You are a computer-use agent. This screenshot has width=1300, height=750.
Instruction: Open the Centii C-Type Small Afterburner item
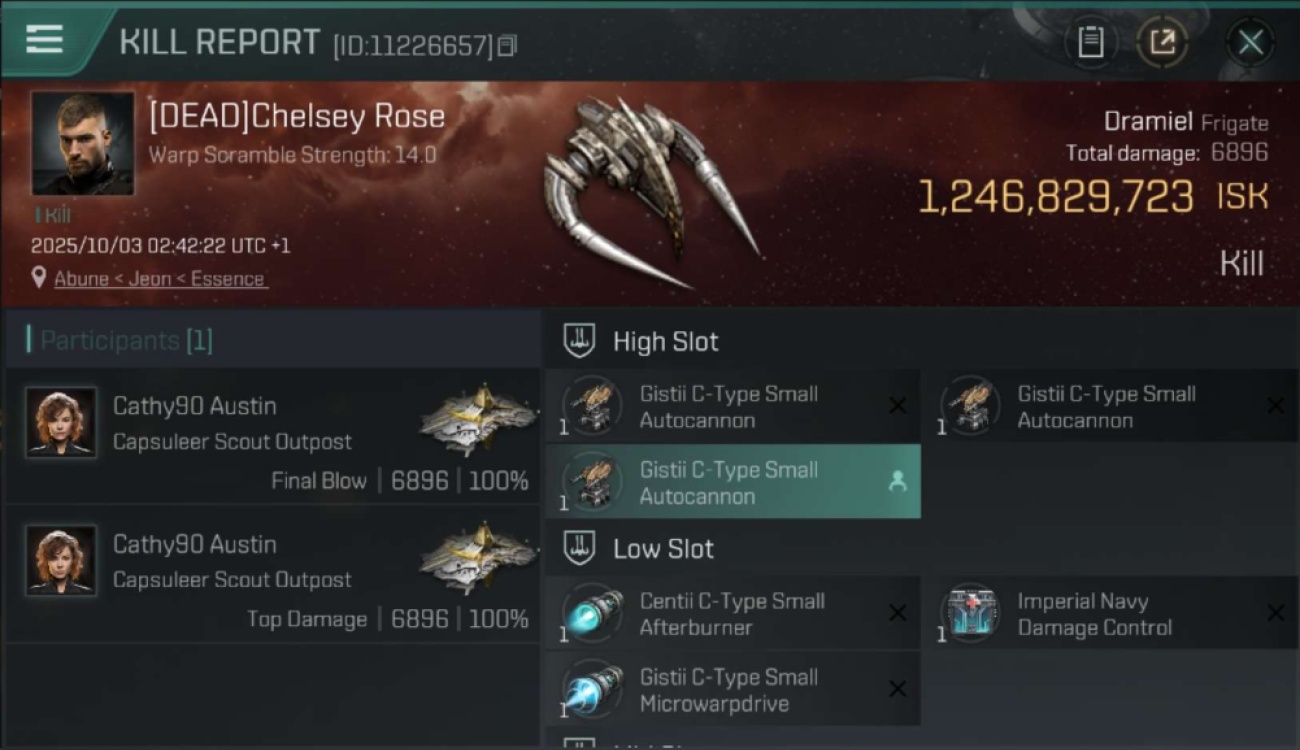733,613
